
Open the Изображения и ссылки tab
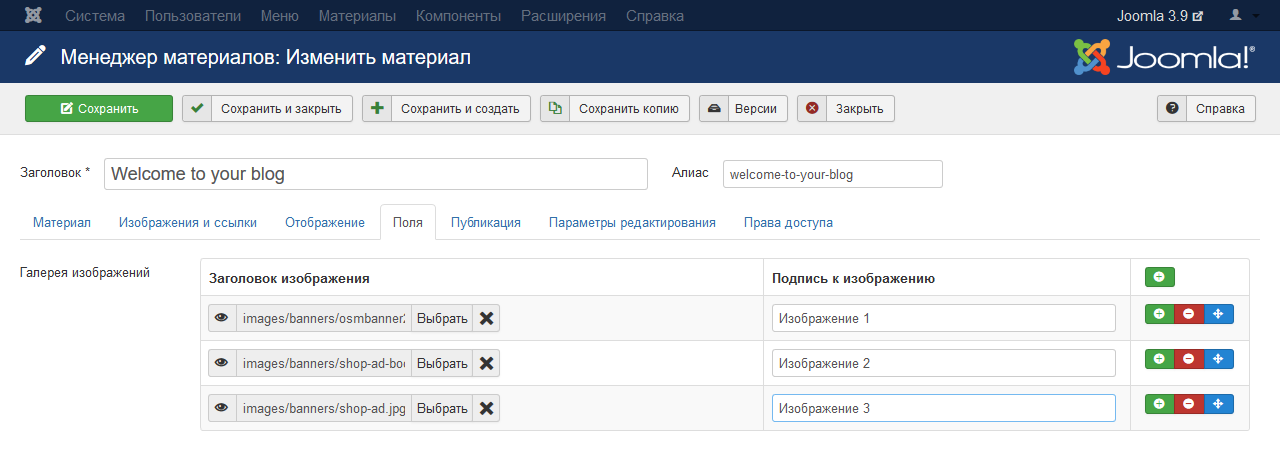[188, 222]
